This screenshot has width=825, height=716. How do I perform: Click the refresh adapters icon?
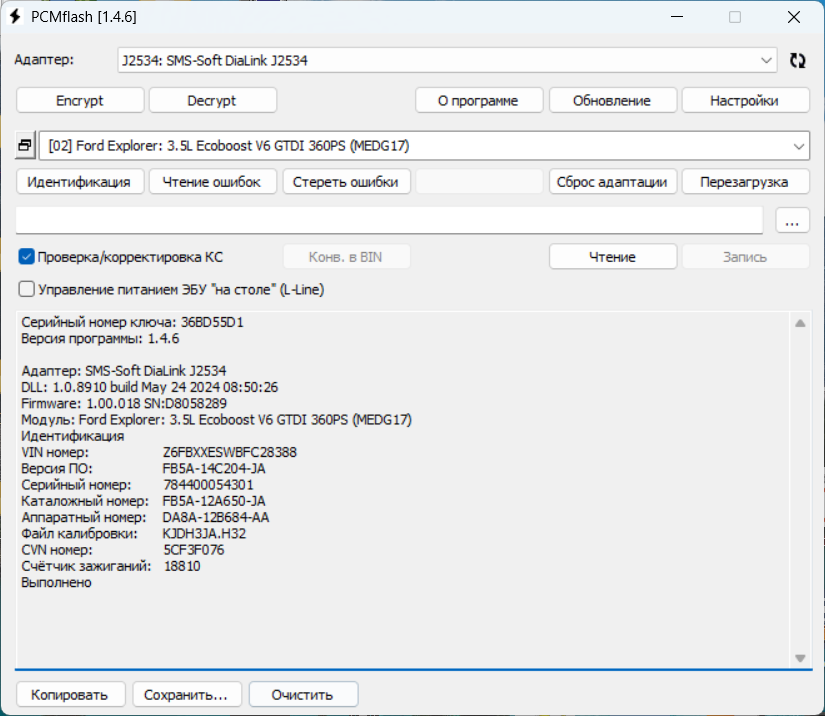click(797, 60)
